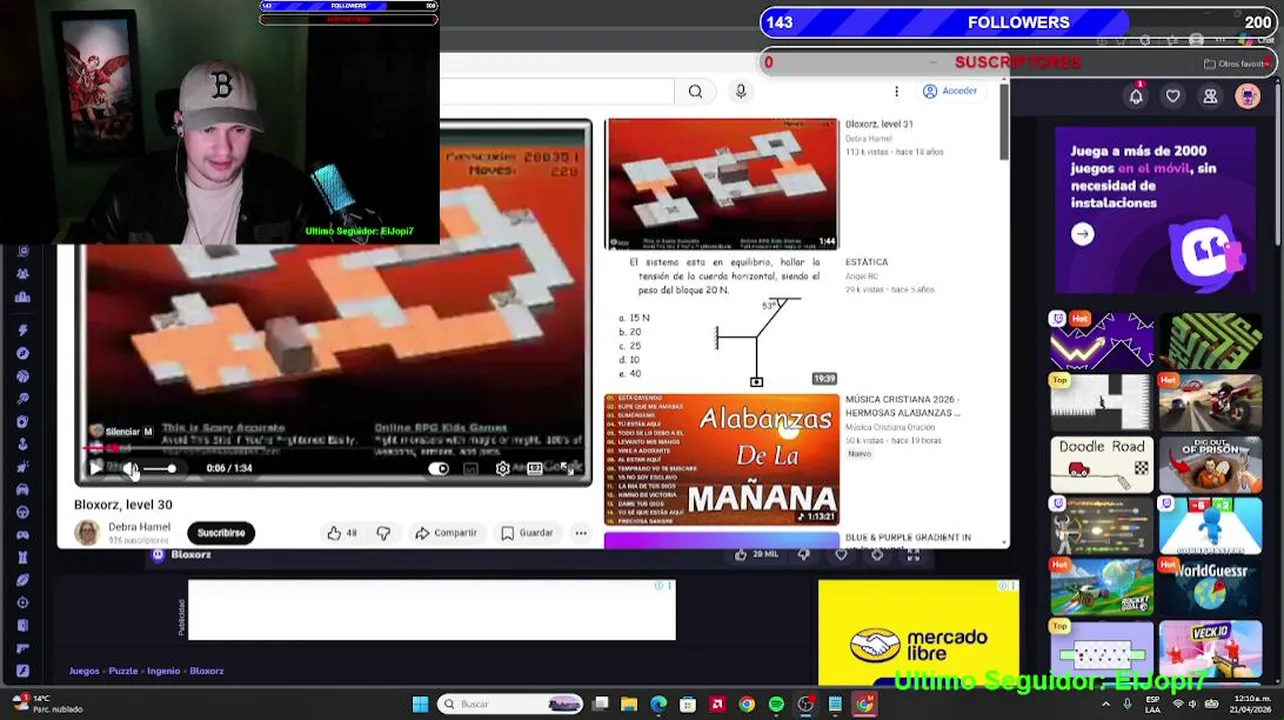This screenshot has height=720, width=1284.
Task: Adjust the video volume slider
Action: click(x=159, y=468)
